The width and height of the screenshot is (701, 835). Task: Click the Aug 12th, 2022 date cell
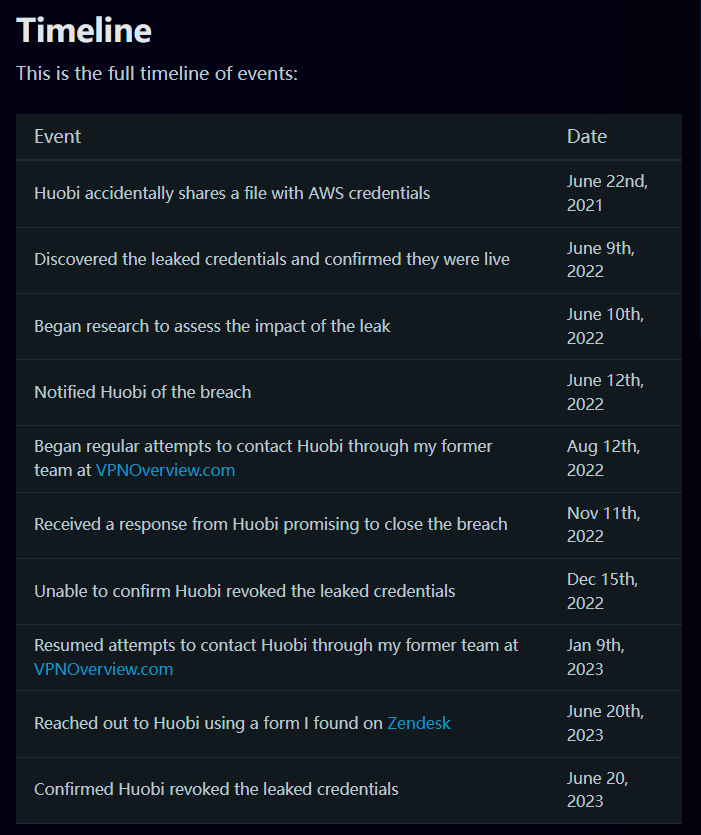pos(604,458)
